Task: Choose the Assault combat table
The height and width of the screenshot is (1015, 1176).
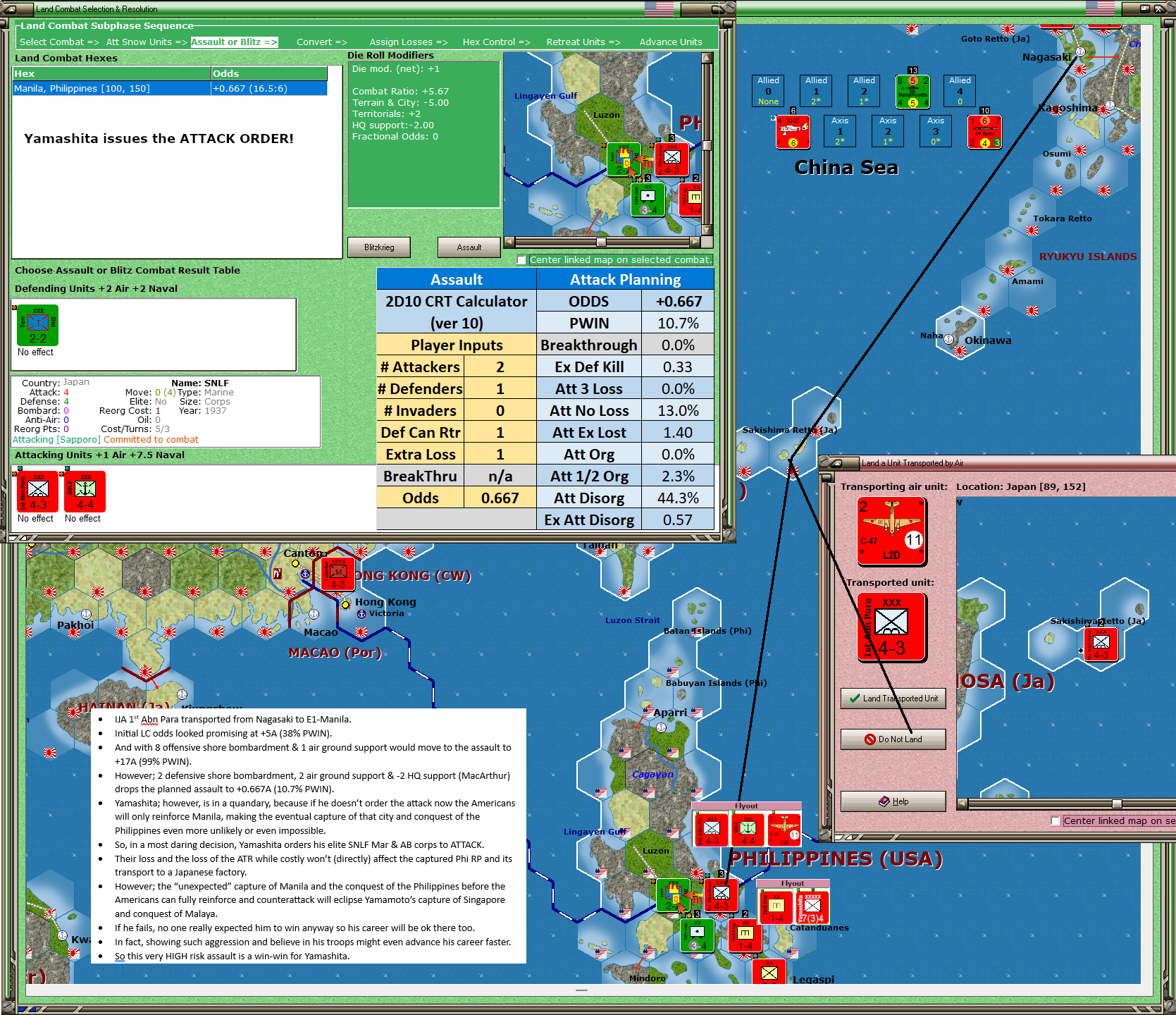Action: 469,247
